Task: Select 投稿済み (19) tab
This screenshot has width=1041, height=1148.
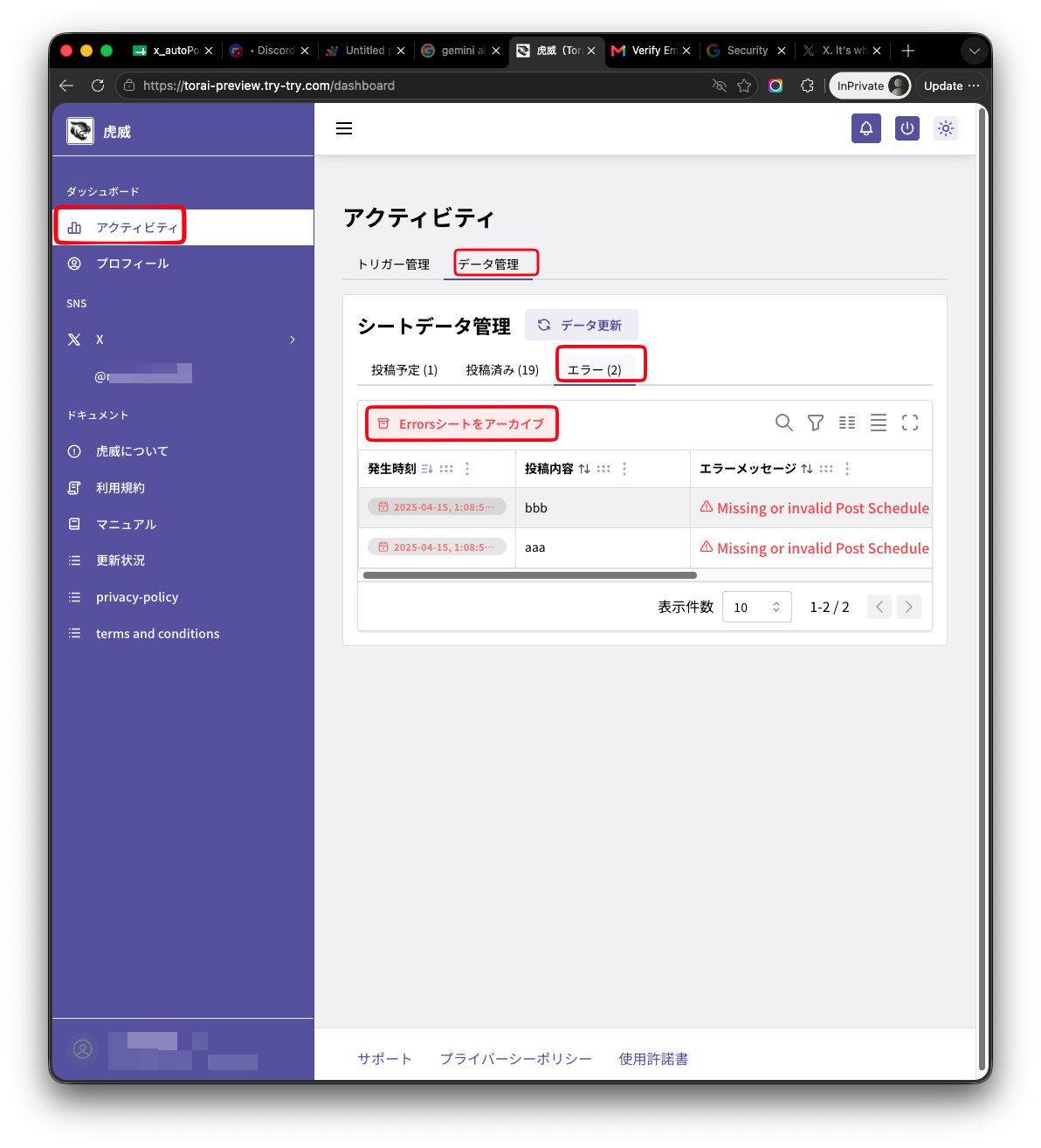Action: point(502,370)
